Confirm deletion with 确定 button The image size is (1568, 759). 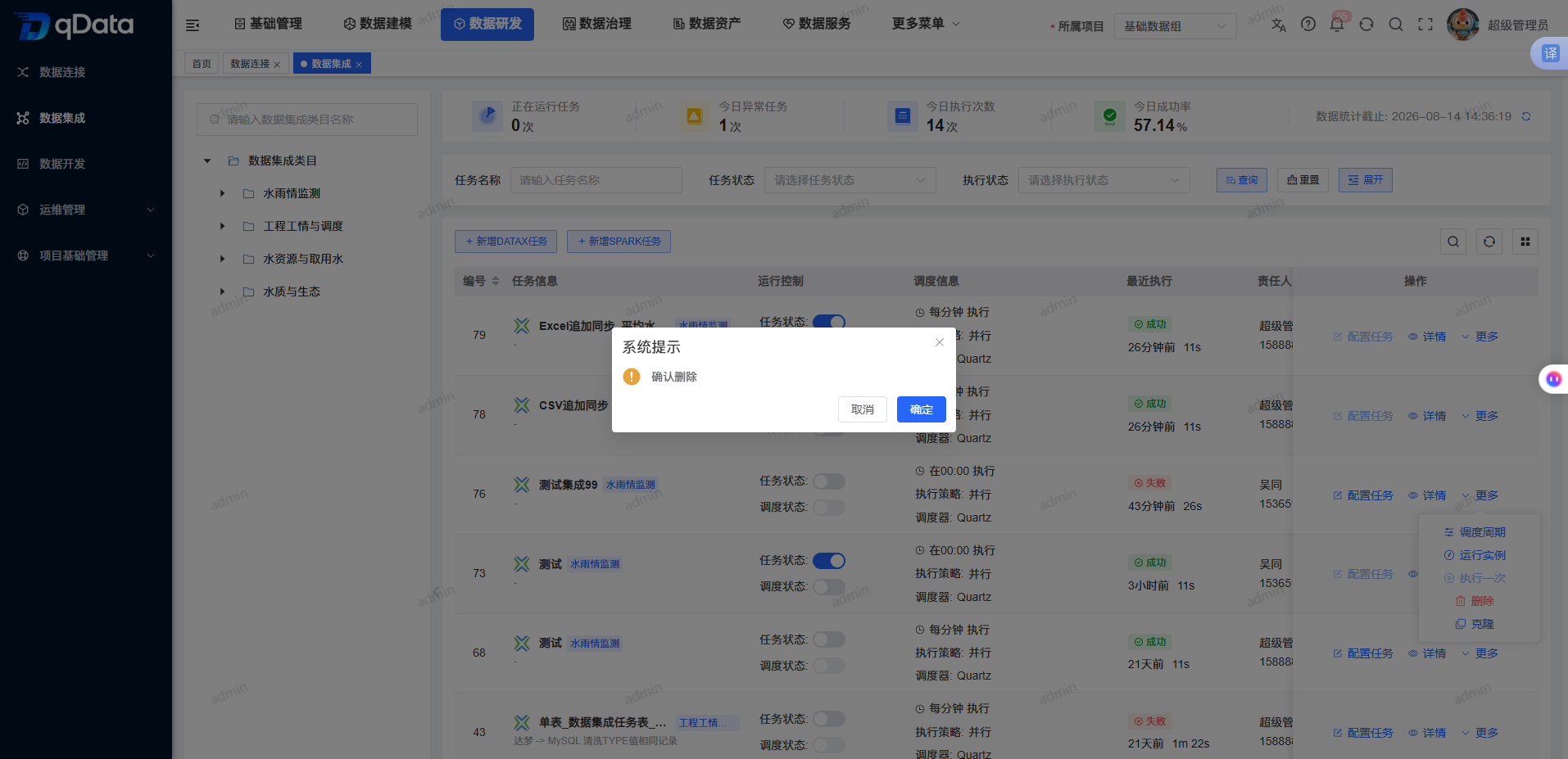[x=922, y=409]
